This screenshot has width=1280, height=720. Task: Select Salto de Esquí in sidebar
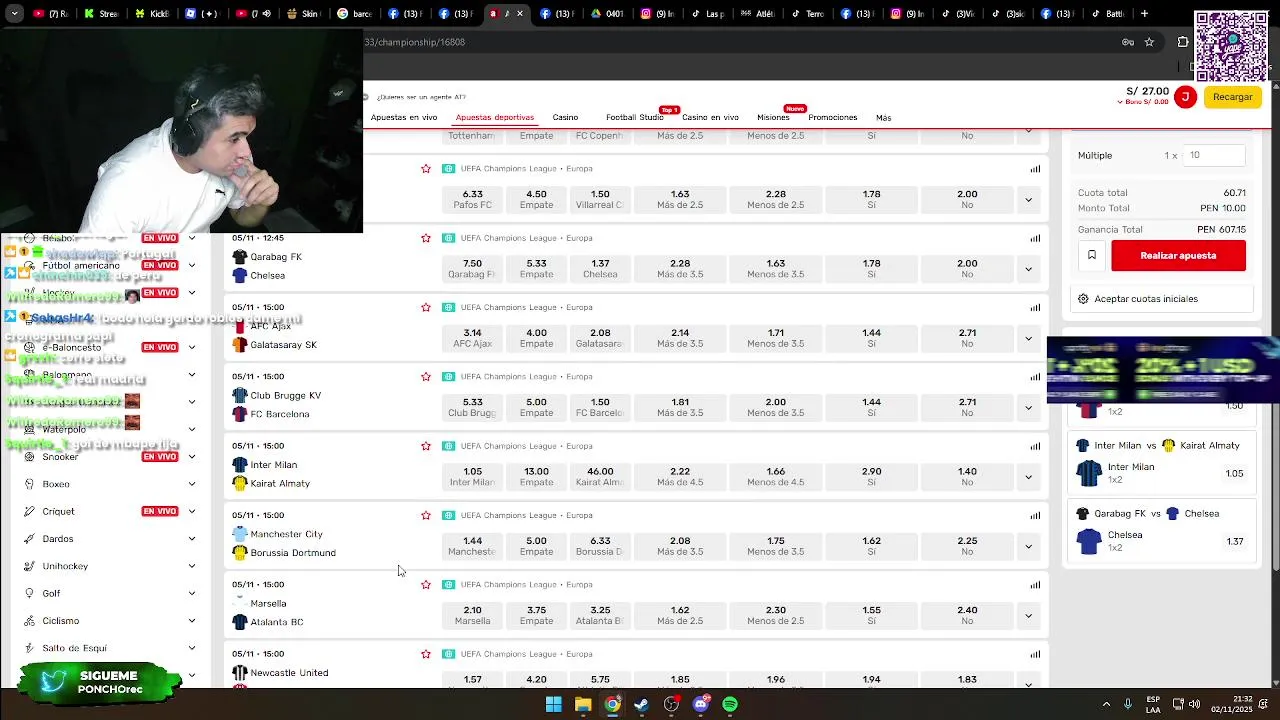[x=74, y=648]
